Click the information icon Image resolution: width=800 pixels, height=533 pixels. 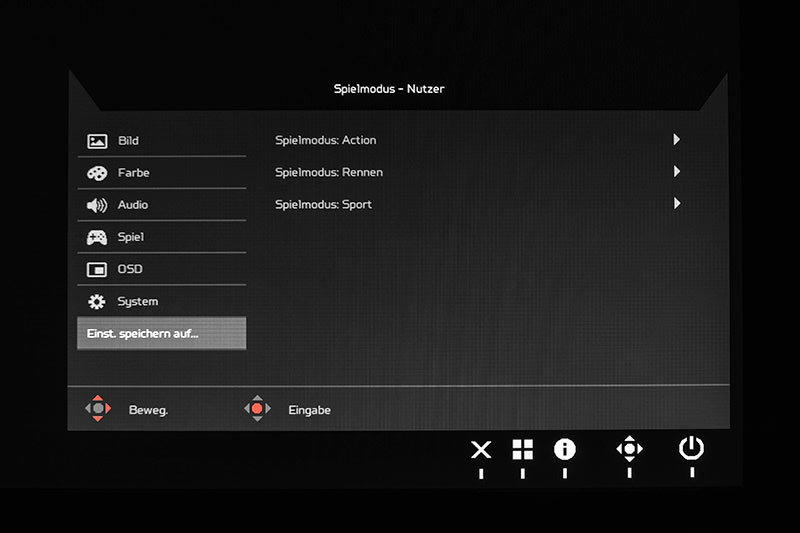(x=564, y=449)
